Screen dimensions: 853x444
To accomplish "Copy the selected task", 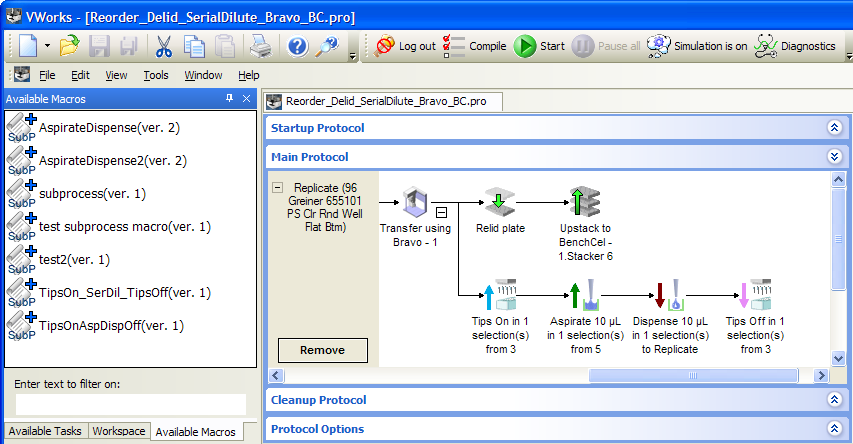I will (194, 46).
